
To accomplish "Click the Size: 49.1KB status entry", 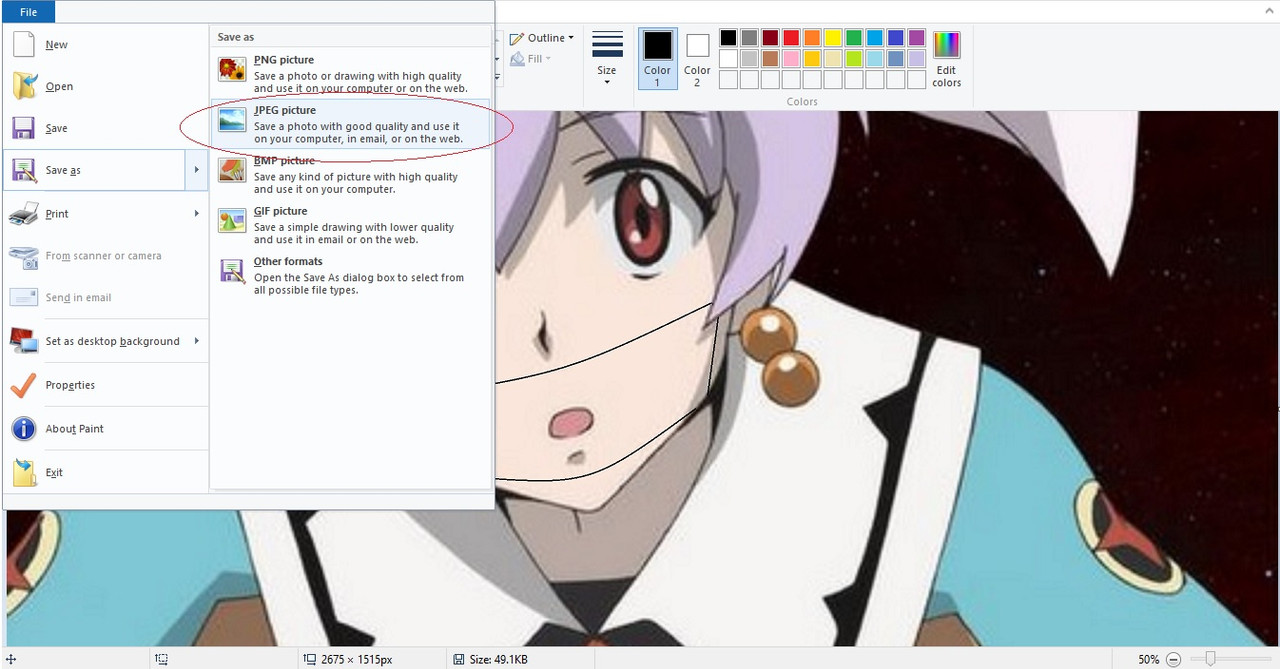I will (x=490, y=660).
